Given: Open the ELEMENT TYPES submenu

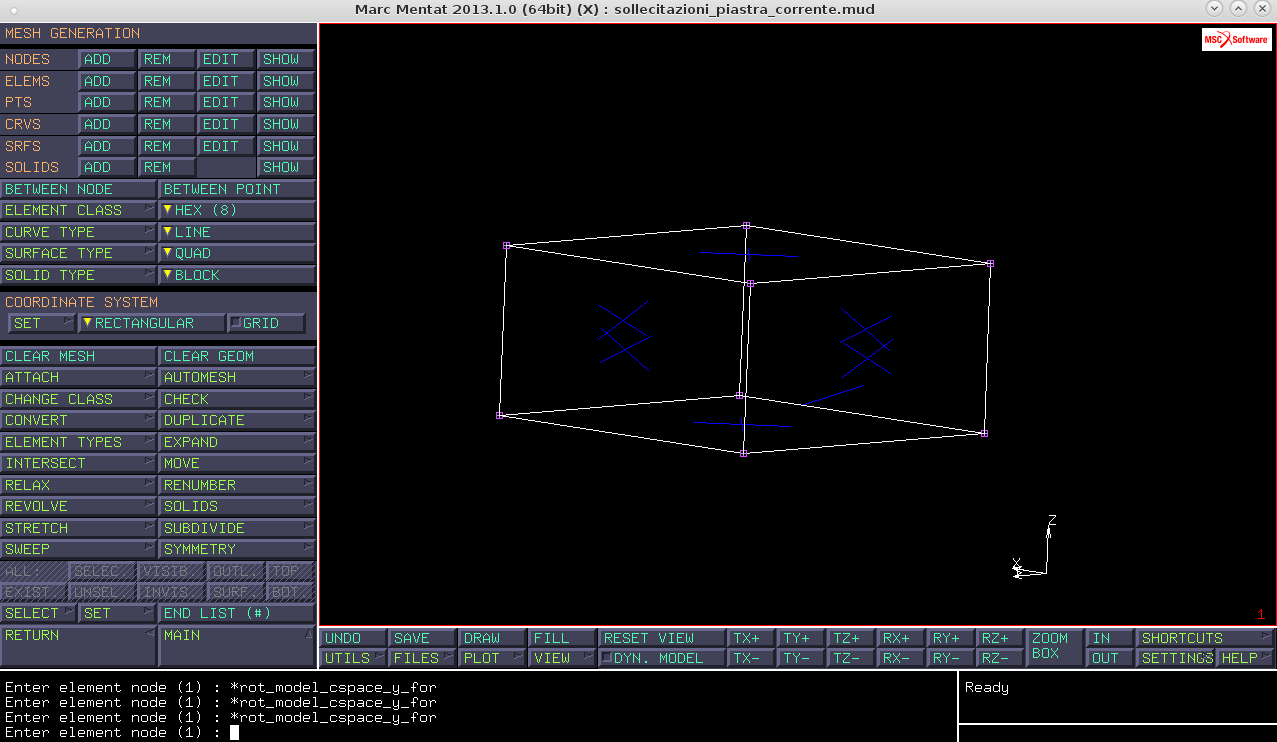Looking at the screenshot, I should click(79, 442).
